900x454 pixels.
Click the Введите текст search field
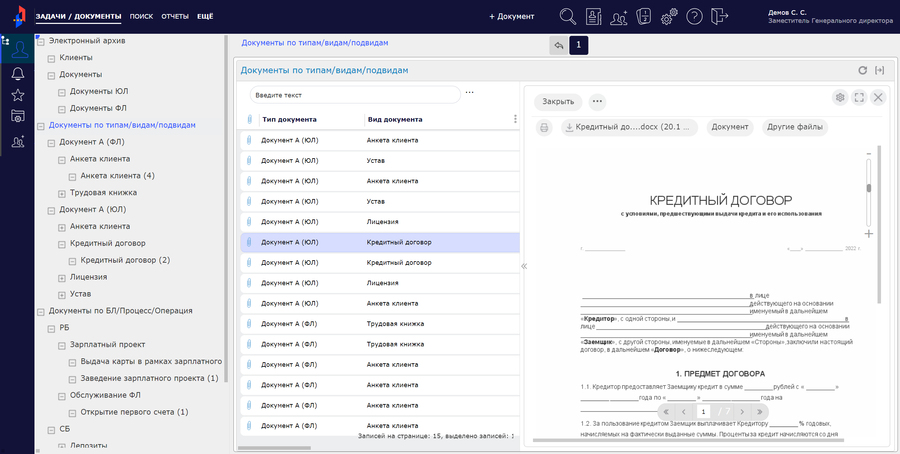(354, 94)
